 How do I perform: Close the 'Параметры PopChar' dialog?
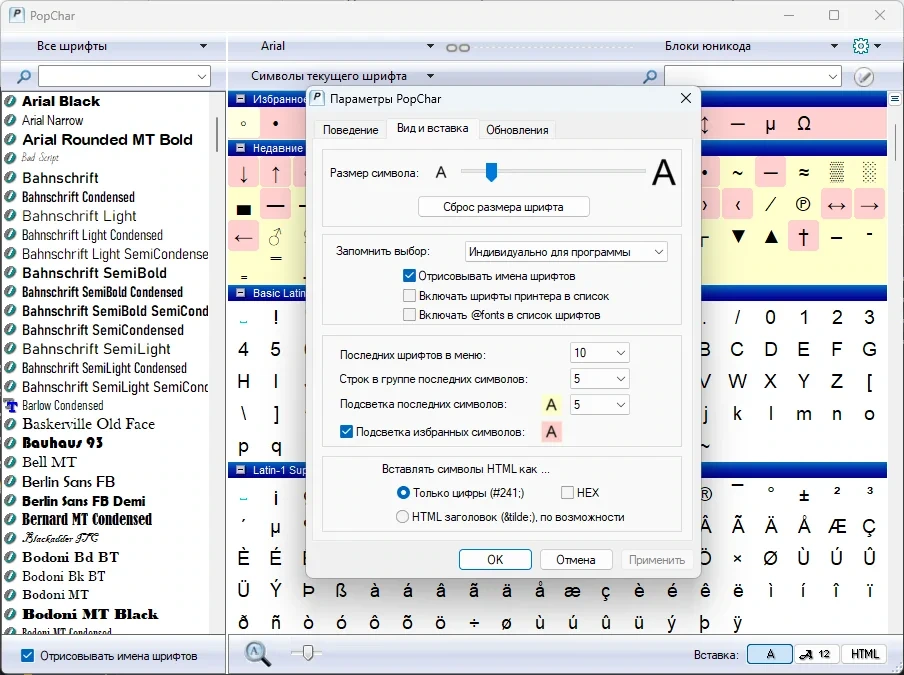(685, 99)
